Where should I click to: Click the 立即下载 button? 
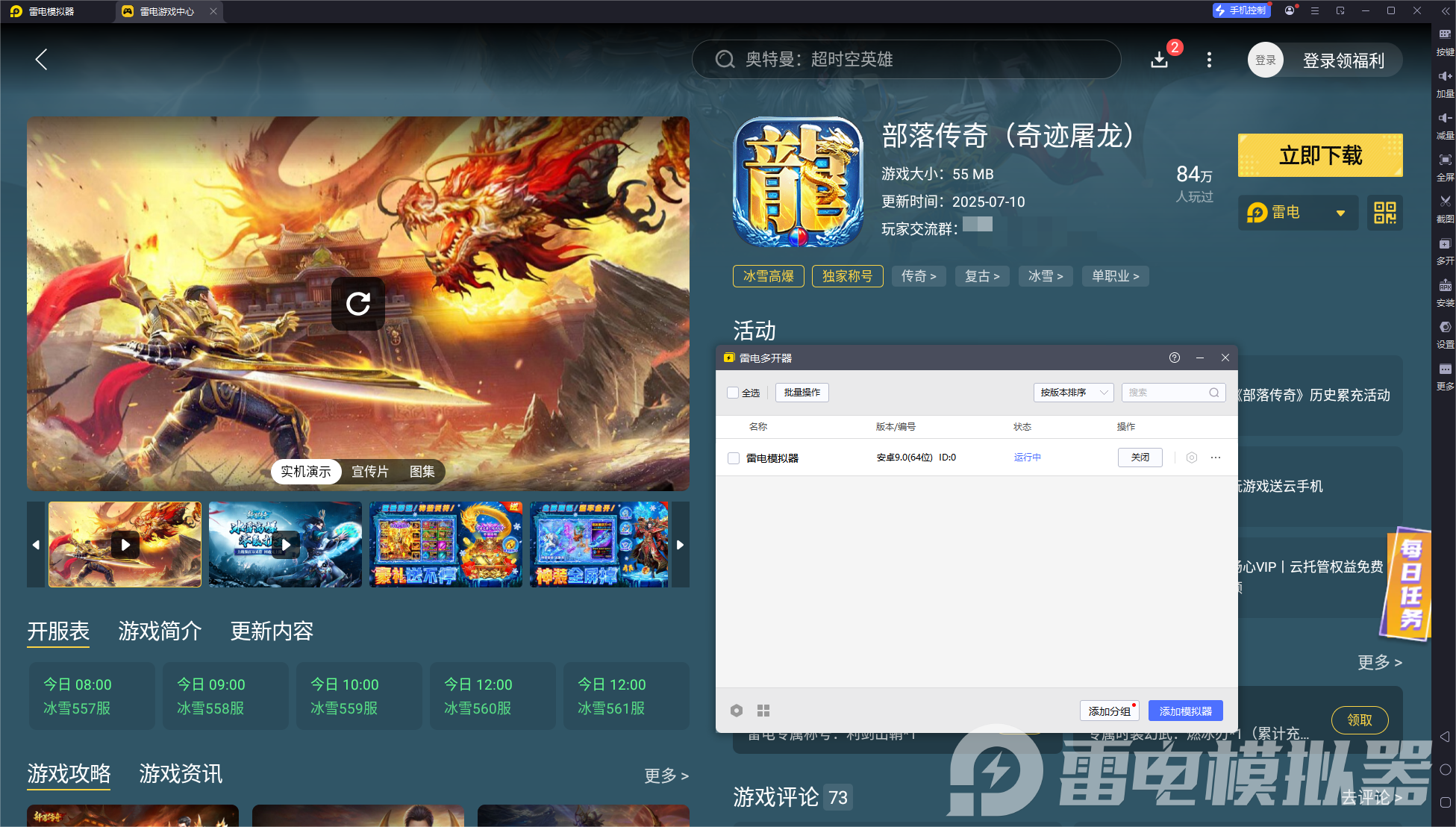point(1319,155)
